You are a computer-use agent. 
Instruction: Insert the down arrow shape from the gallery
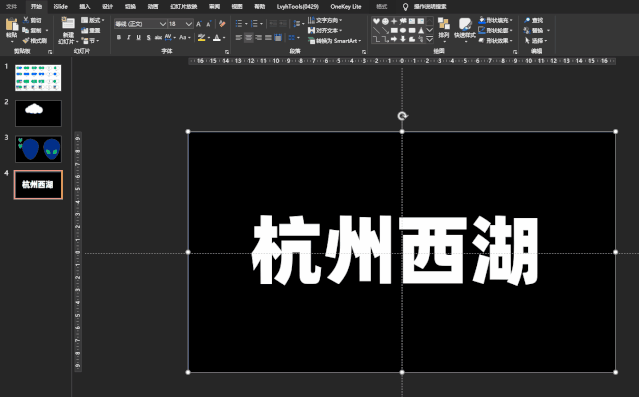point(403,39)
